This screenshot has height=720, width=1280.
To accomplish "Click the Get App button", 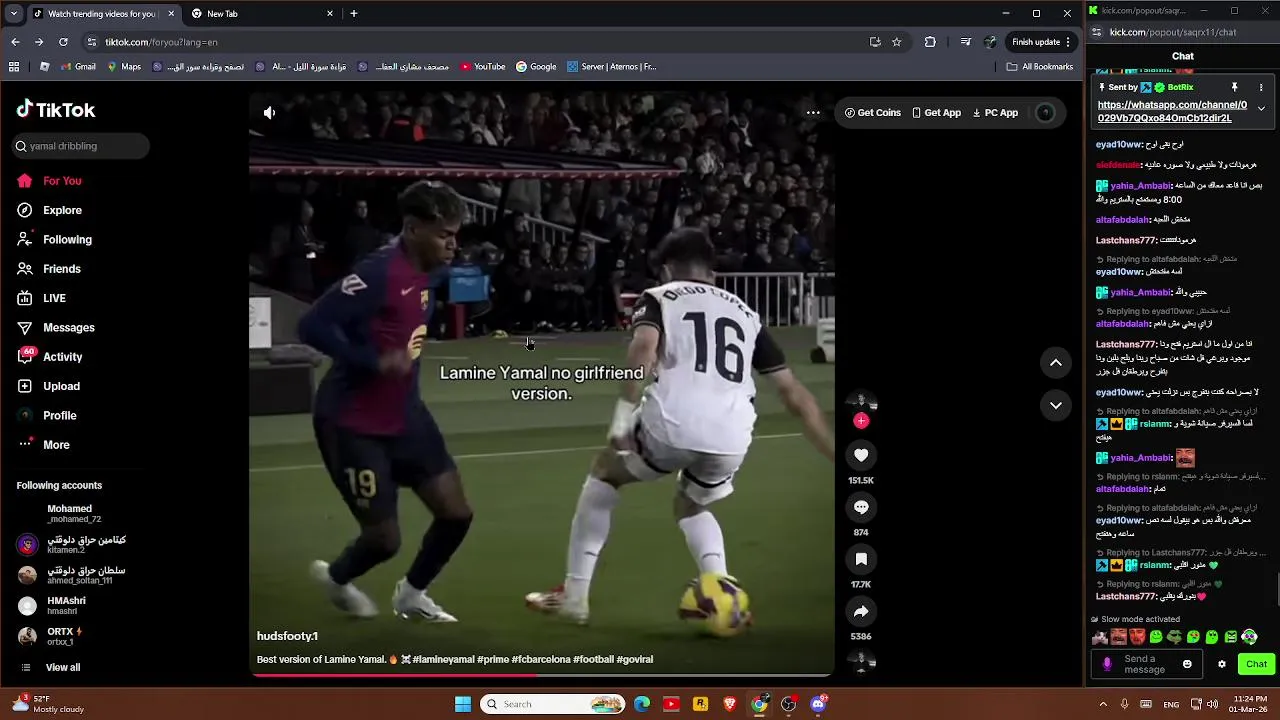I will click(x=937, y=113).
